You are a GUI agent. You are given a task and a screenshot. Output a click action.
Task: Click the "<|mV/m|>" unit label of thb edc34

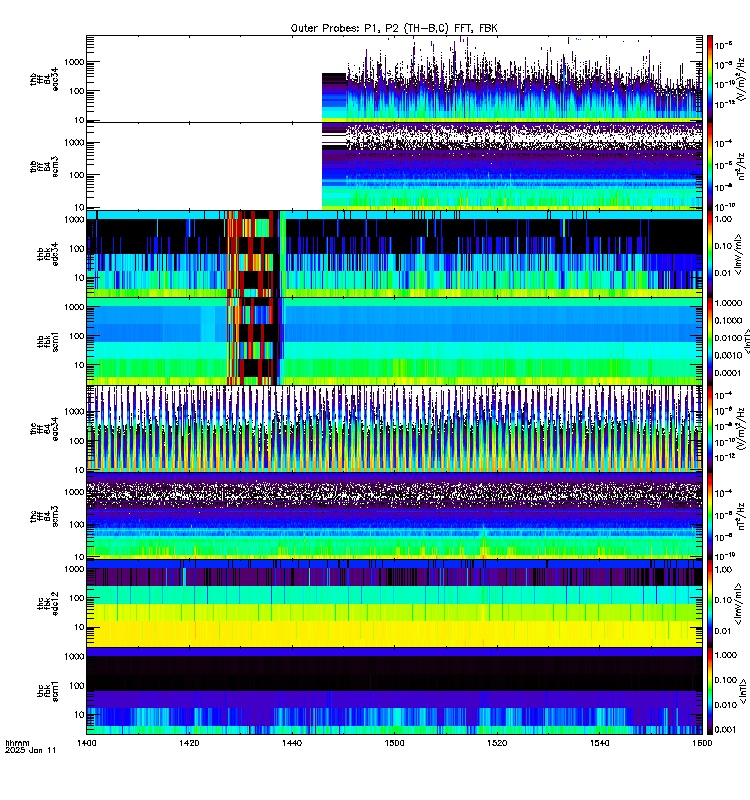coord(738,254)
